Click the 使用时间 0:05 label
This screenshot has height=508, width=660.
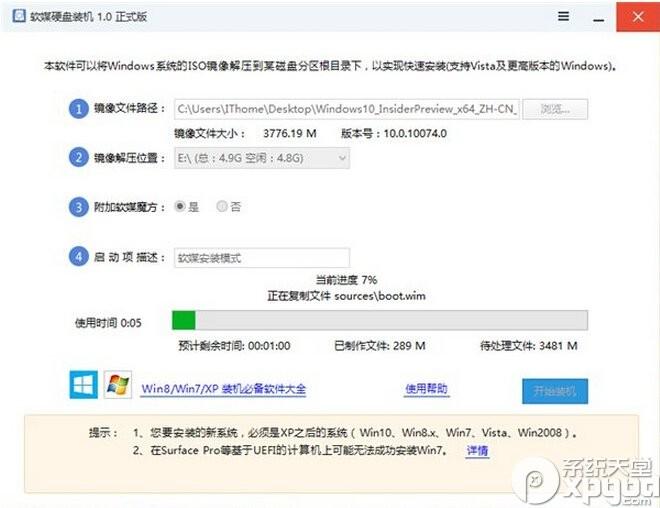108,323
